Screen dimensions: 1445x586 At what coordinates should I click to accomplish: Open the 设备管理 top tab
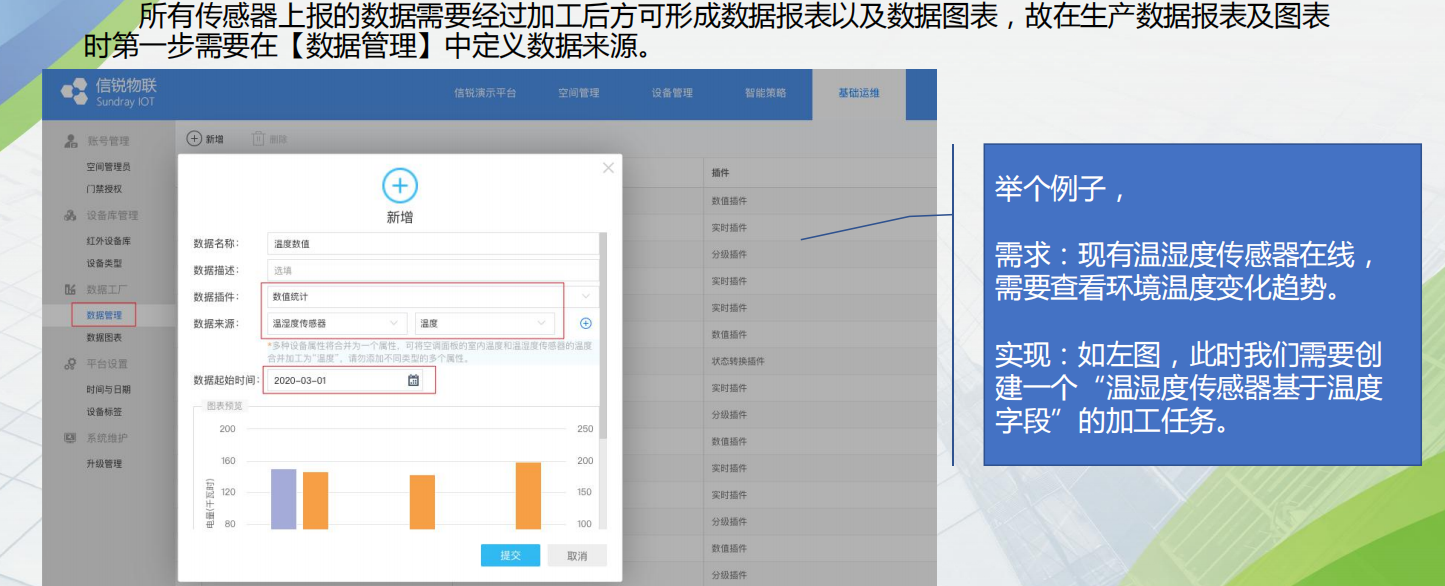[672, 93]
